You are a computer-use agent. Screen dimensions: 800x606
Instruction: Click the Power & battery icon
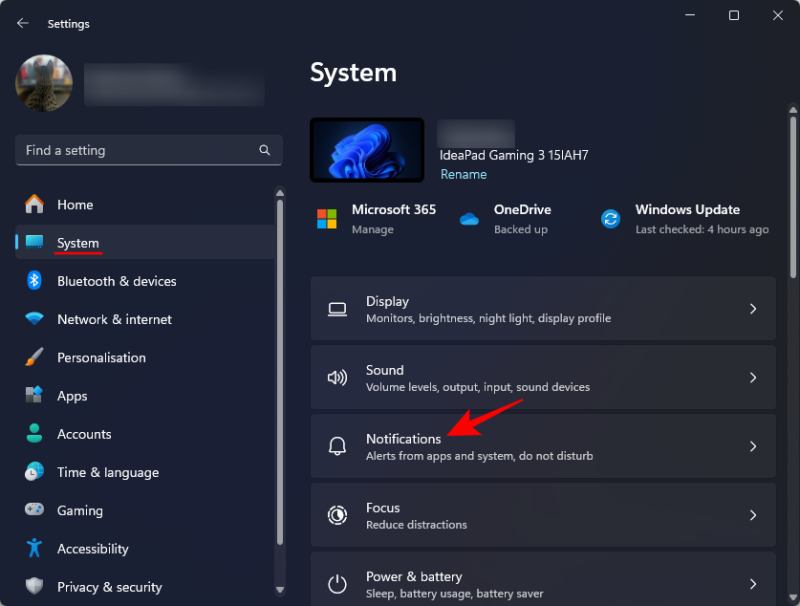[338, 583]
